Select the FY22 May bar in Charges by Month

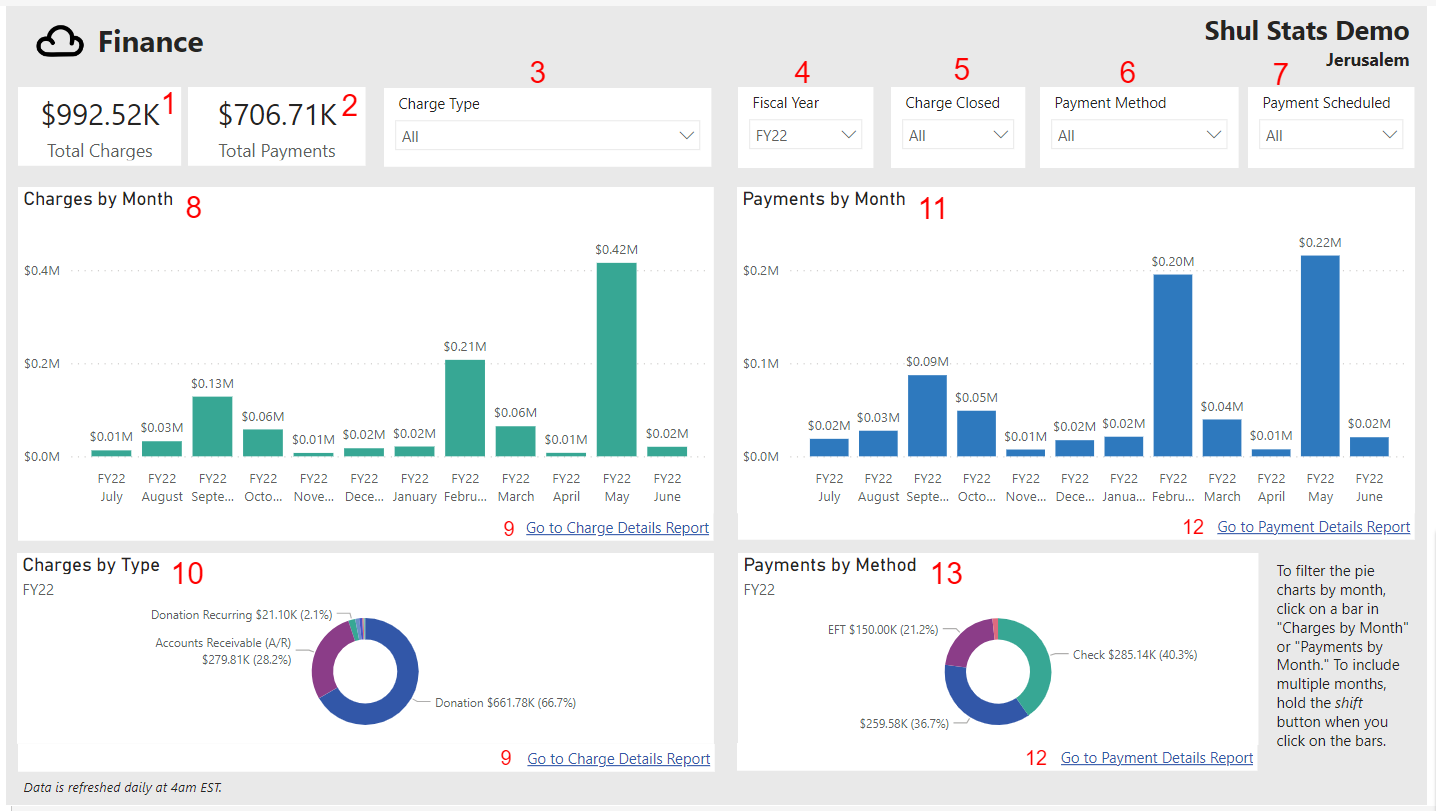(617, 360)
